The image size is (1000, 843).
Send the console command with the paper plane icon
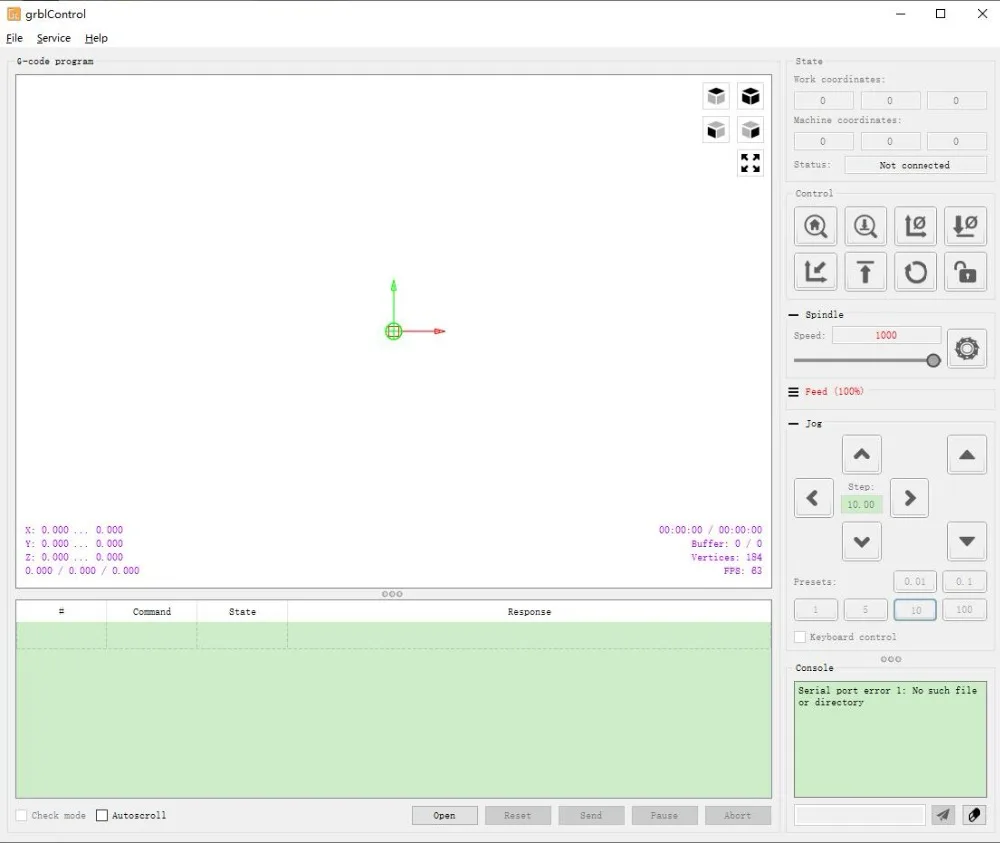pos(943,815)
